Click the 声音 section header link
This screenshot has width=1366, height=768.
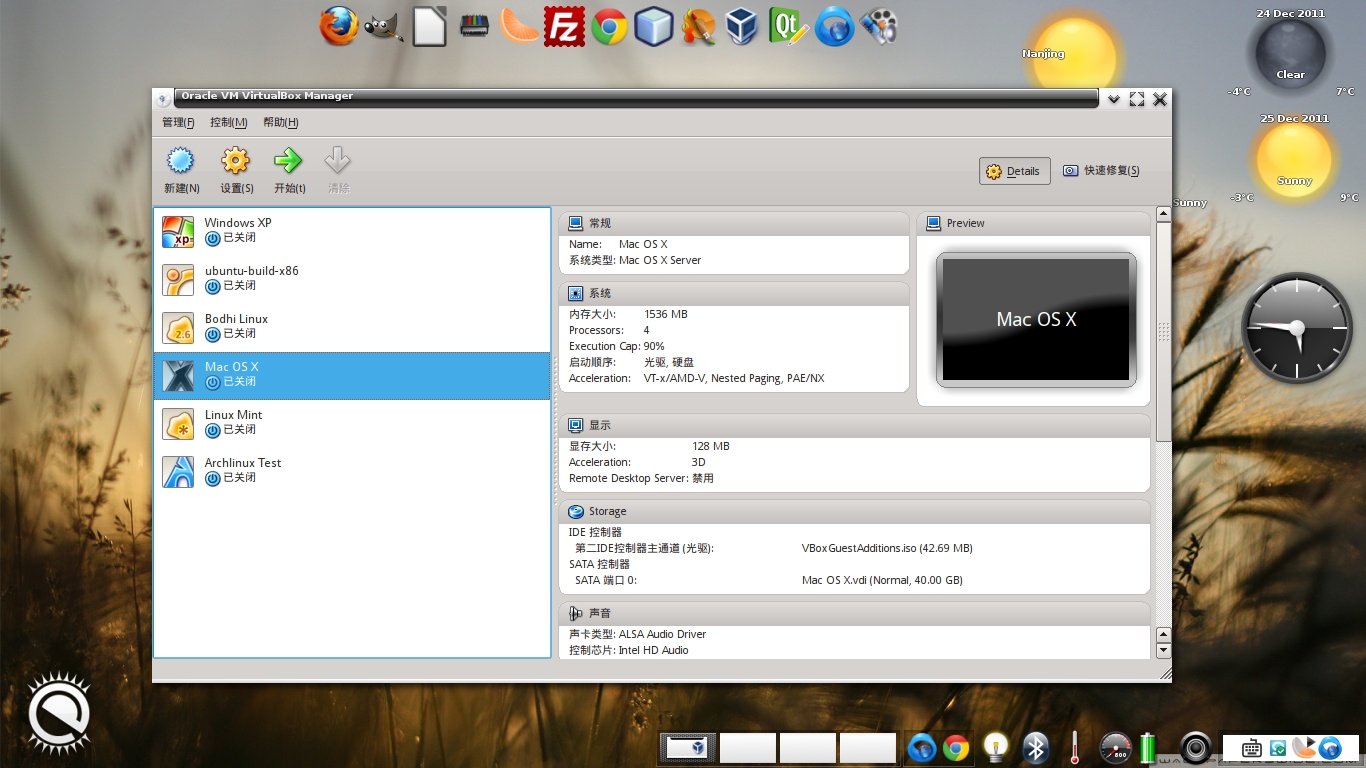pos(599,613)
